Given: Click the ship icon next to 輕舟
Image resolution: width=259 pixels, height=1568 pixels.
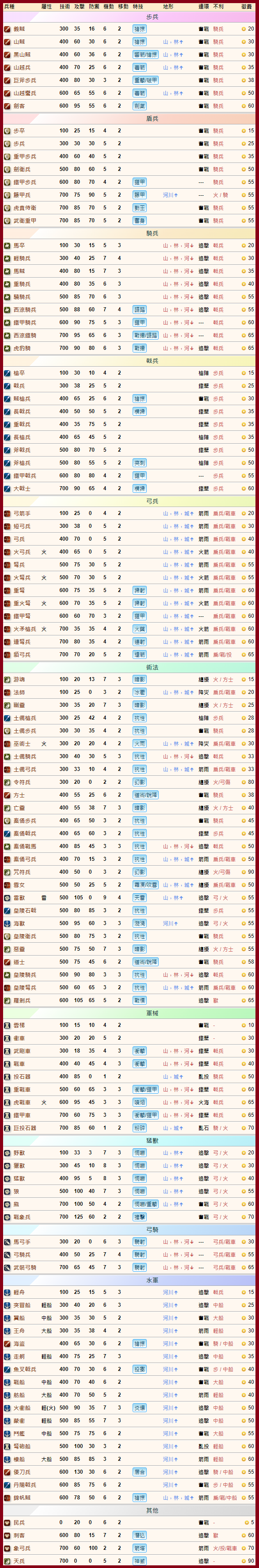Looking at the screenshot, I should click(8, 1292).
